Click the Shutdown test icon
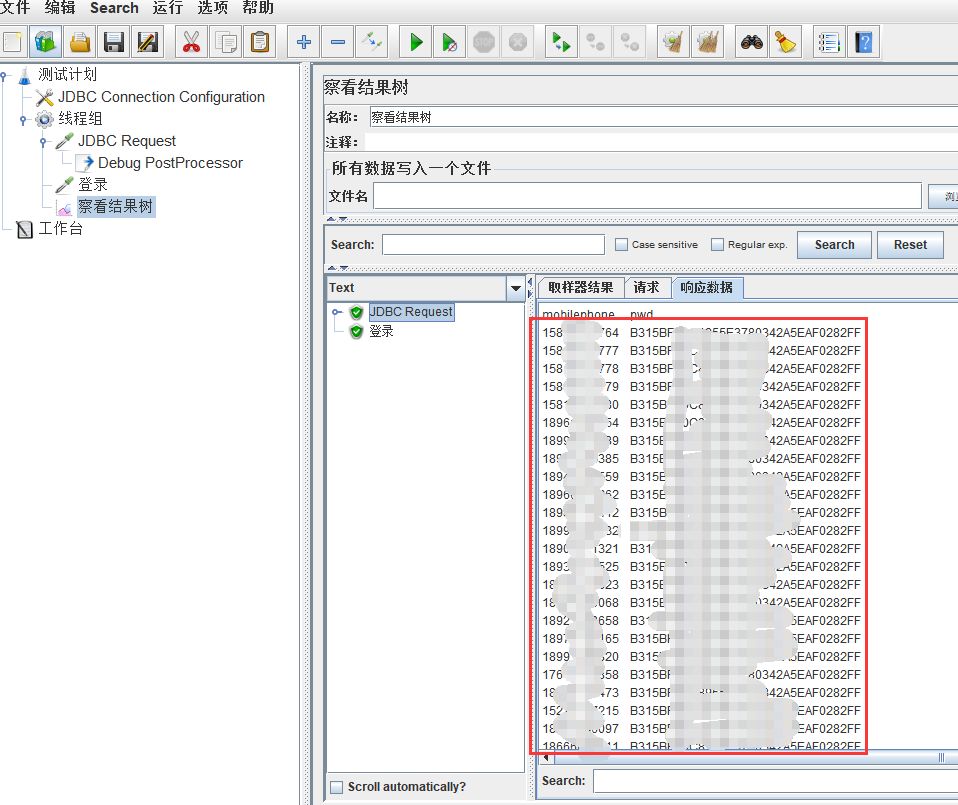 pos(517,42)
